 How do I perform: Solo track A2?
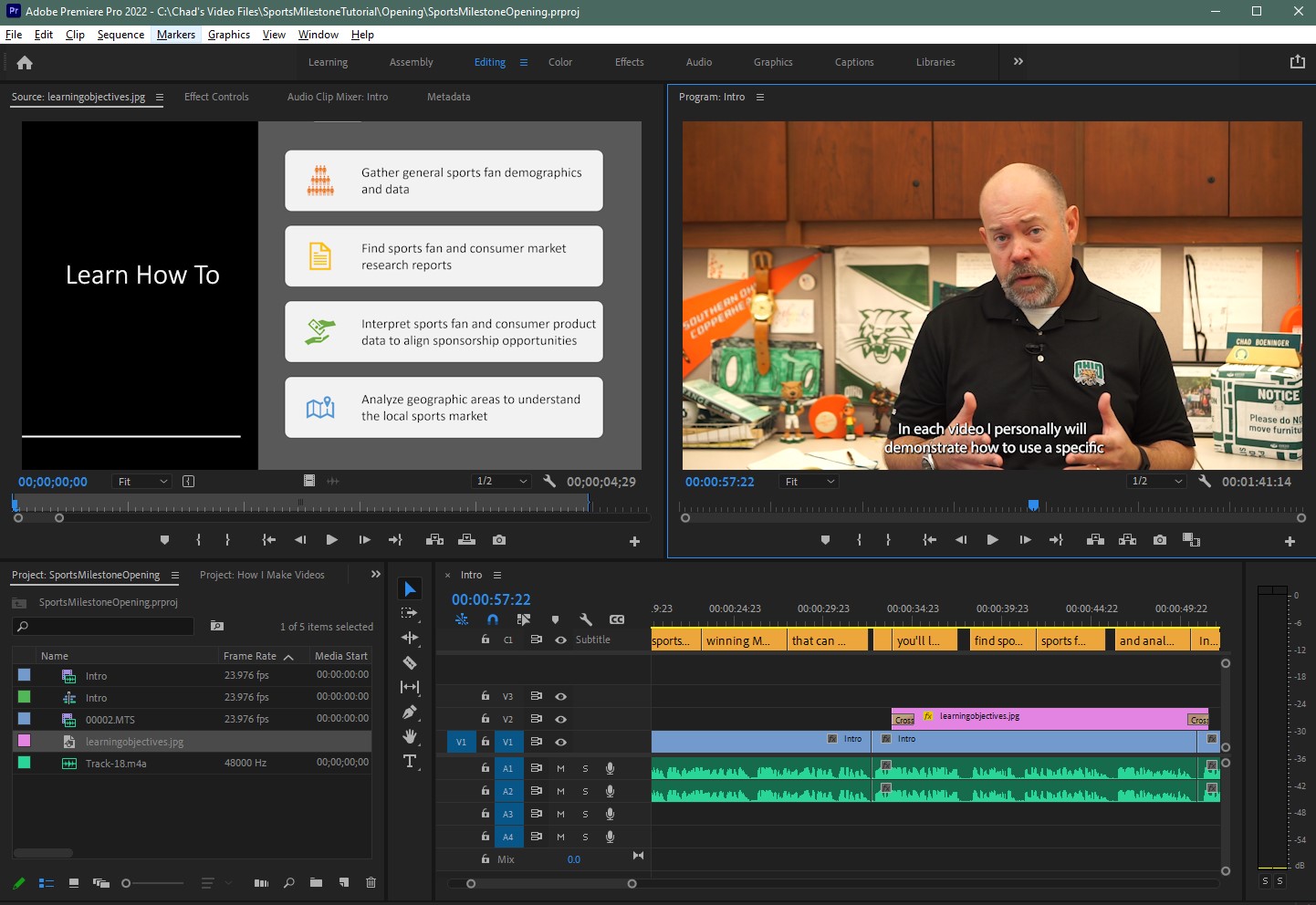[585, 791]
